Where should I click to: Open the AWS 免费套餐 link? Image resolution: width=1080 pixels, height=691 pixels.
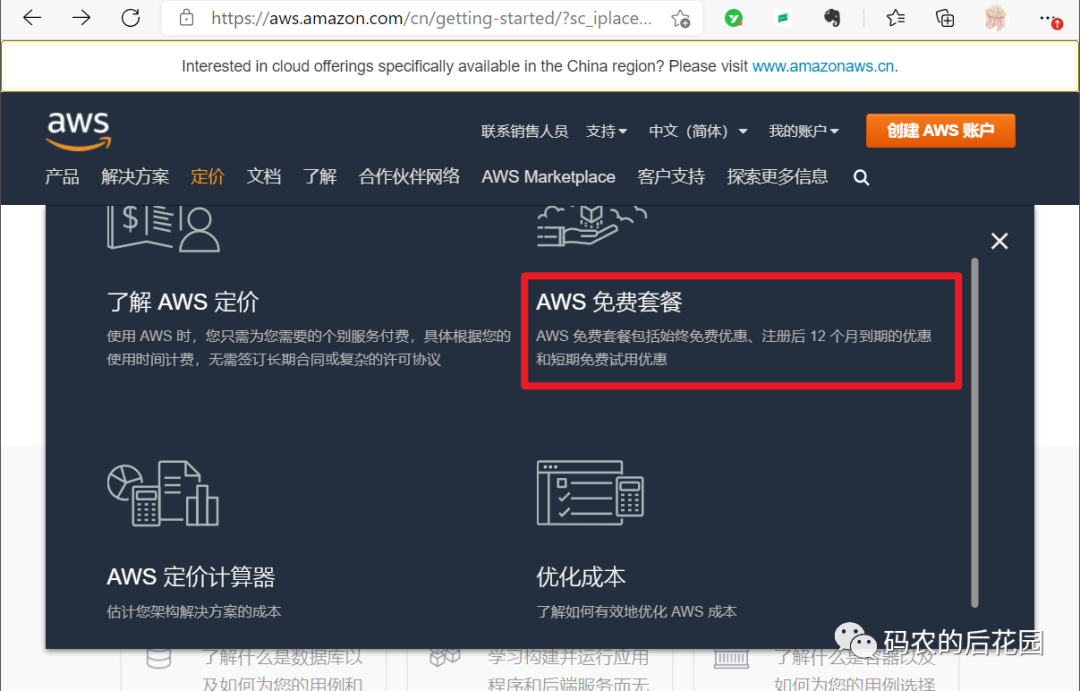click(609, 302)
